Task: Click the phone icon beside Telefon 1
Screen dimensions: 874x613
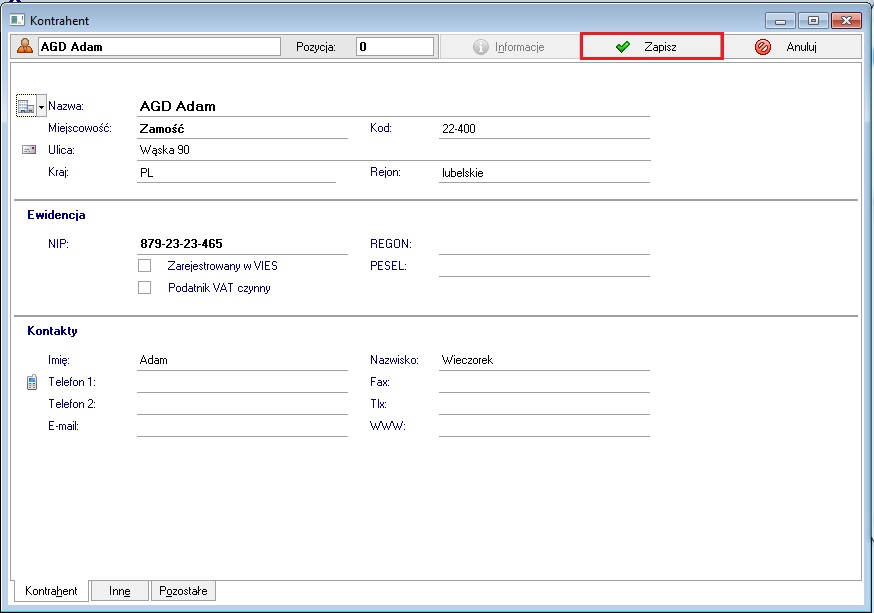Action: pos(32,382)
